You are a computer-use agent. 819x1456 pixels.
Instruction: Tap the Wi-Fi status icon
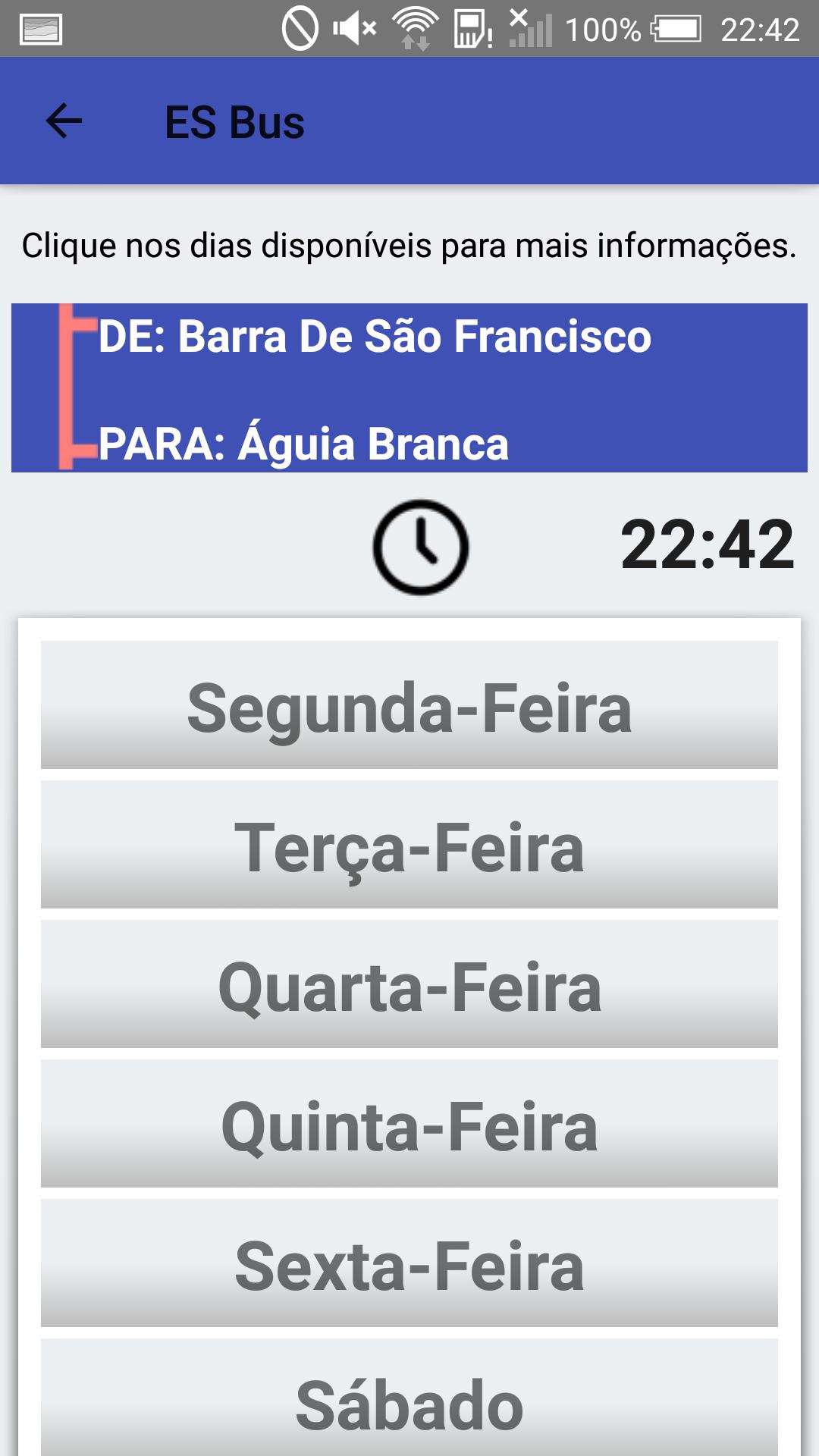click(x=415, y=29)
